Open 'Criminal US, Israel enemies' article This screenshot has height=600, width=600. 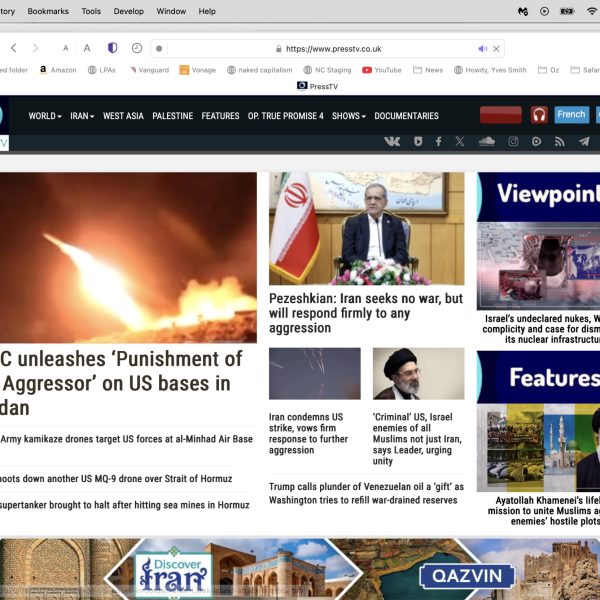tap(417, 439)
